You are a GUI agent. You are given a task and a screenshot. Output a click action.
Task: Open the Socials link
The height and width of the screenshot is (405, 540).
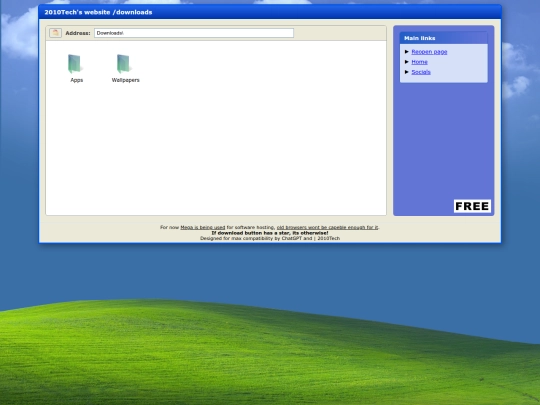pyautogui.click(x=421, y=72)
